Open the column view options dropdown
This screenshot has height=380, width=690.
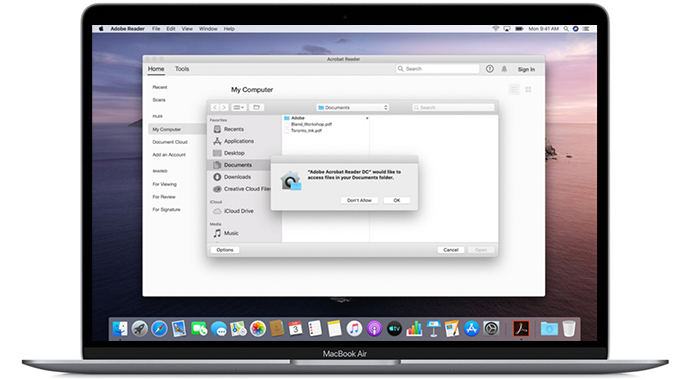click(239, 107)
